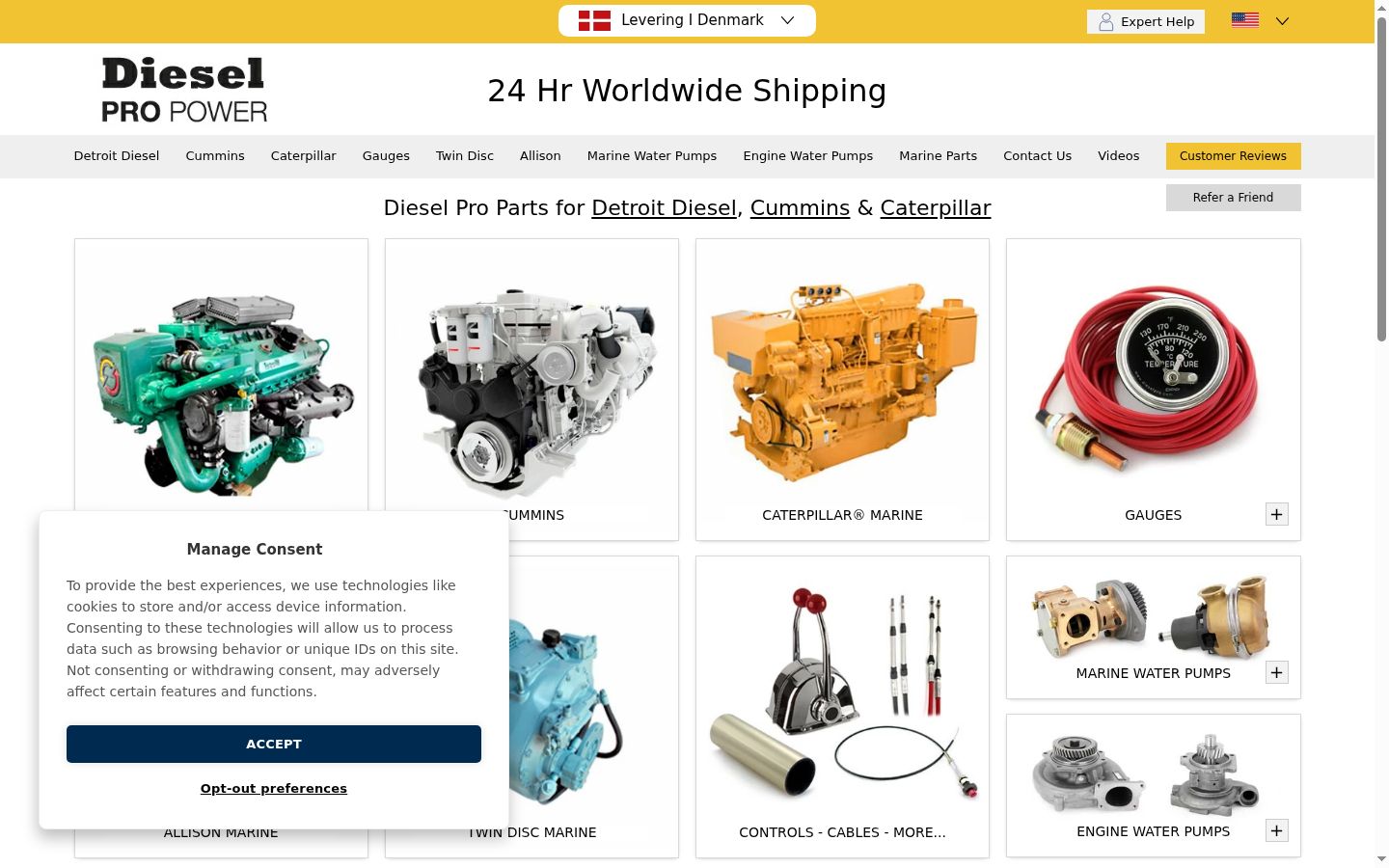
Task: Follow the Cummins heading link
Action: click(800, 208)
